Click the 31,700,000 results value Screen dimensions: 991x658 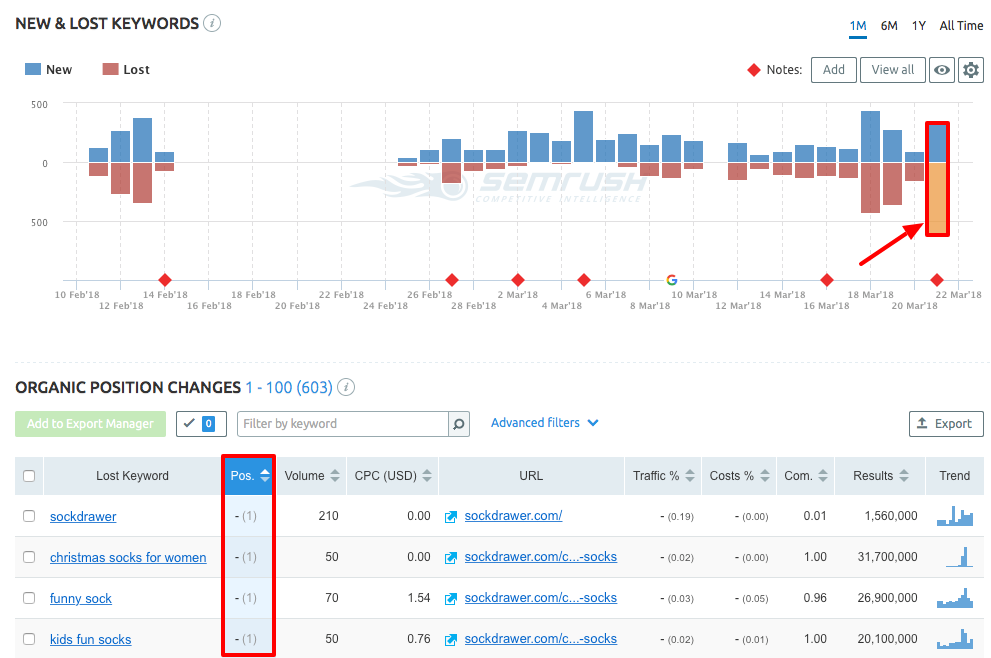tap(887, 557)
